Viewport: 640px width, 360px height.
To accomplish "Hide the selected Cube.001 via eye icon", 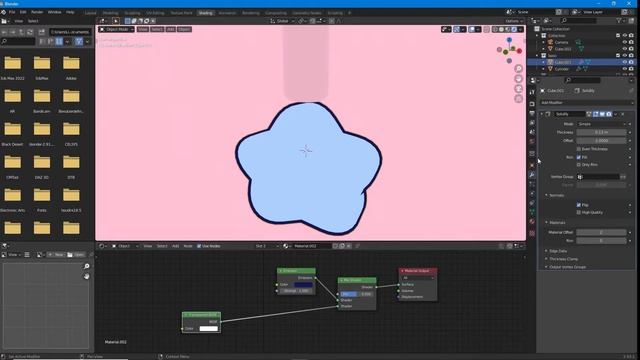I will click(x=624, y=62).
